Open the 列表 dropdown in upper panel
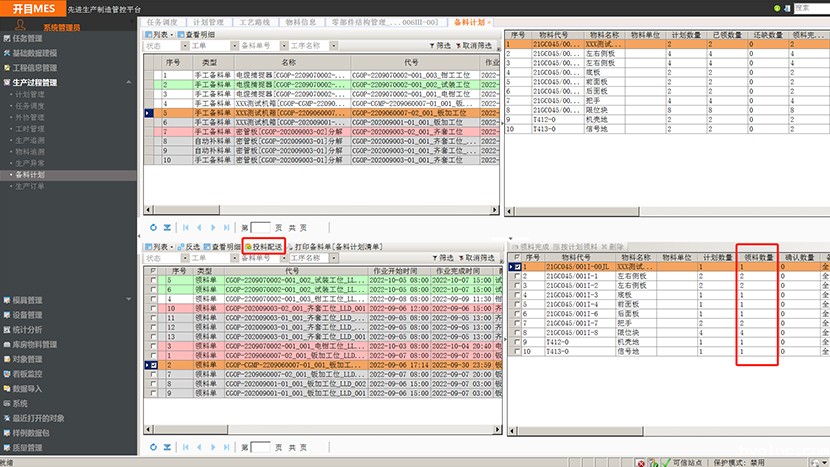Image resolution: width=830 pixels, height=467 pixels. pos(157,34)
